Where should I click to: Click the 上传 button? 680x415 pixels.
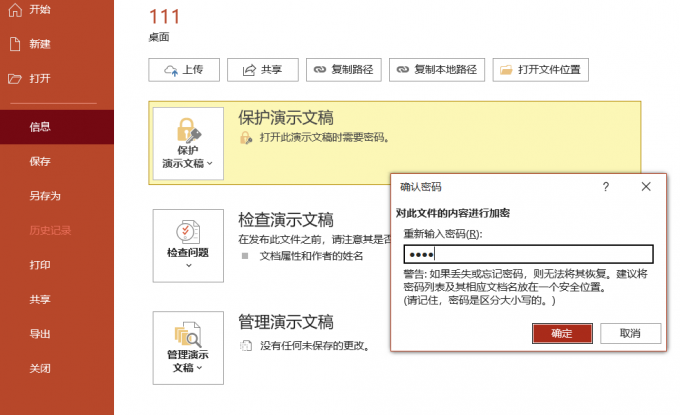[x=184, y=70]
